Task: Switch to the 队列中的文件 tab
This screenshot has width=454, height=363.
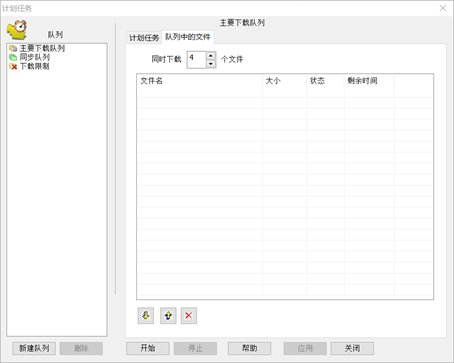Action: pos(188,37)
